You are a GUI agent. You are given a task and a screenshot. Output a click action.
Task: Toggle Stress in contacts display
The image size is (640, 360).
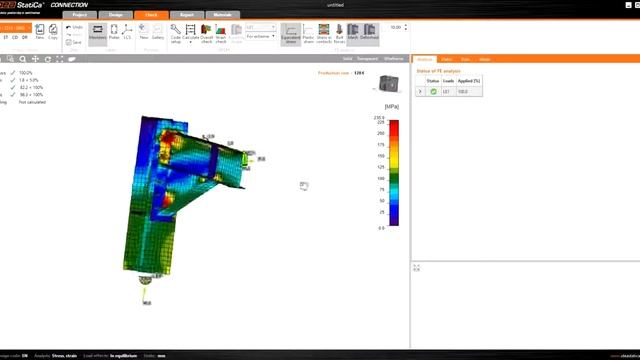tap(324, 33)
